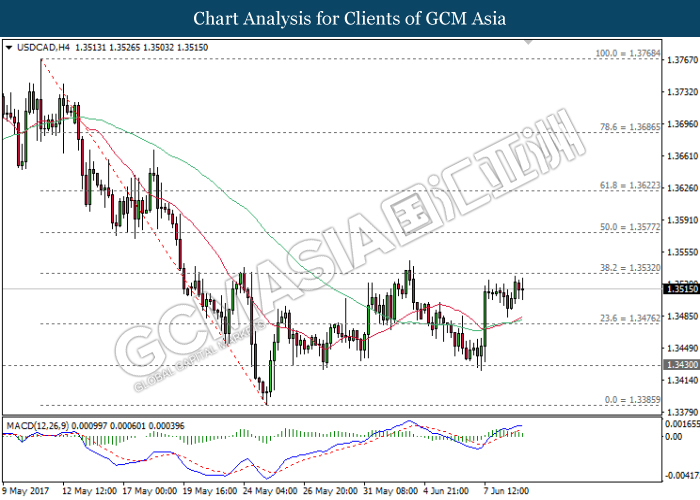Click the 19 May 16:00 time label

coord(210,491)
